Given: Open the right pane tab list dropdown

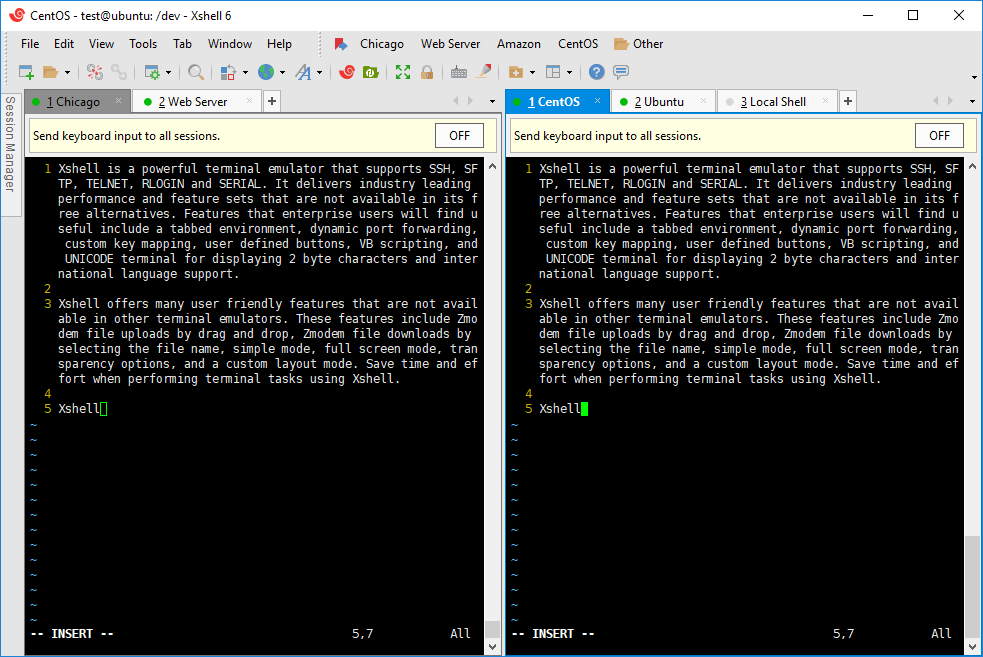Looking at the screenshot, I should (x=972, y=102).
